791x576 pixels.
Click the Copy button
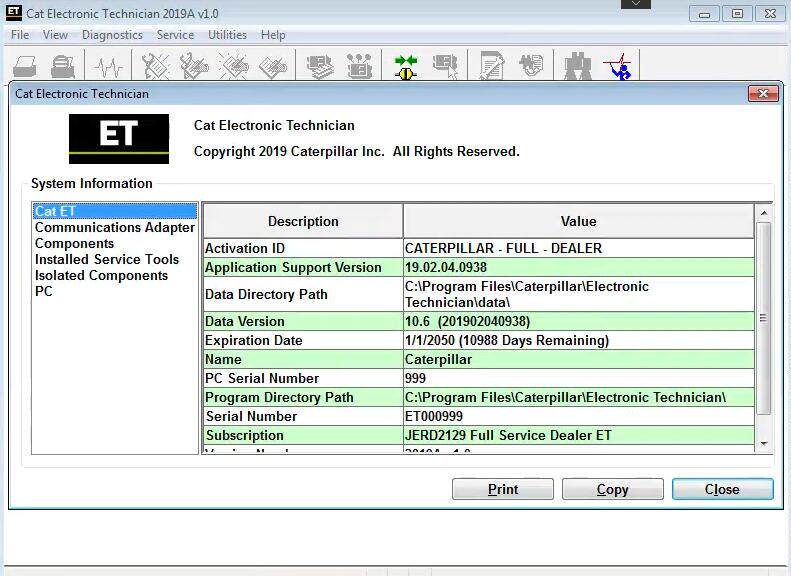click(x=612, y=489)
